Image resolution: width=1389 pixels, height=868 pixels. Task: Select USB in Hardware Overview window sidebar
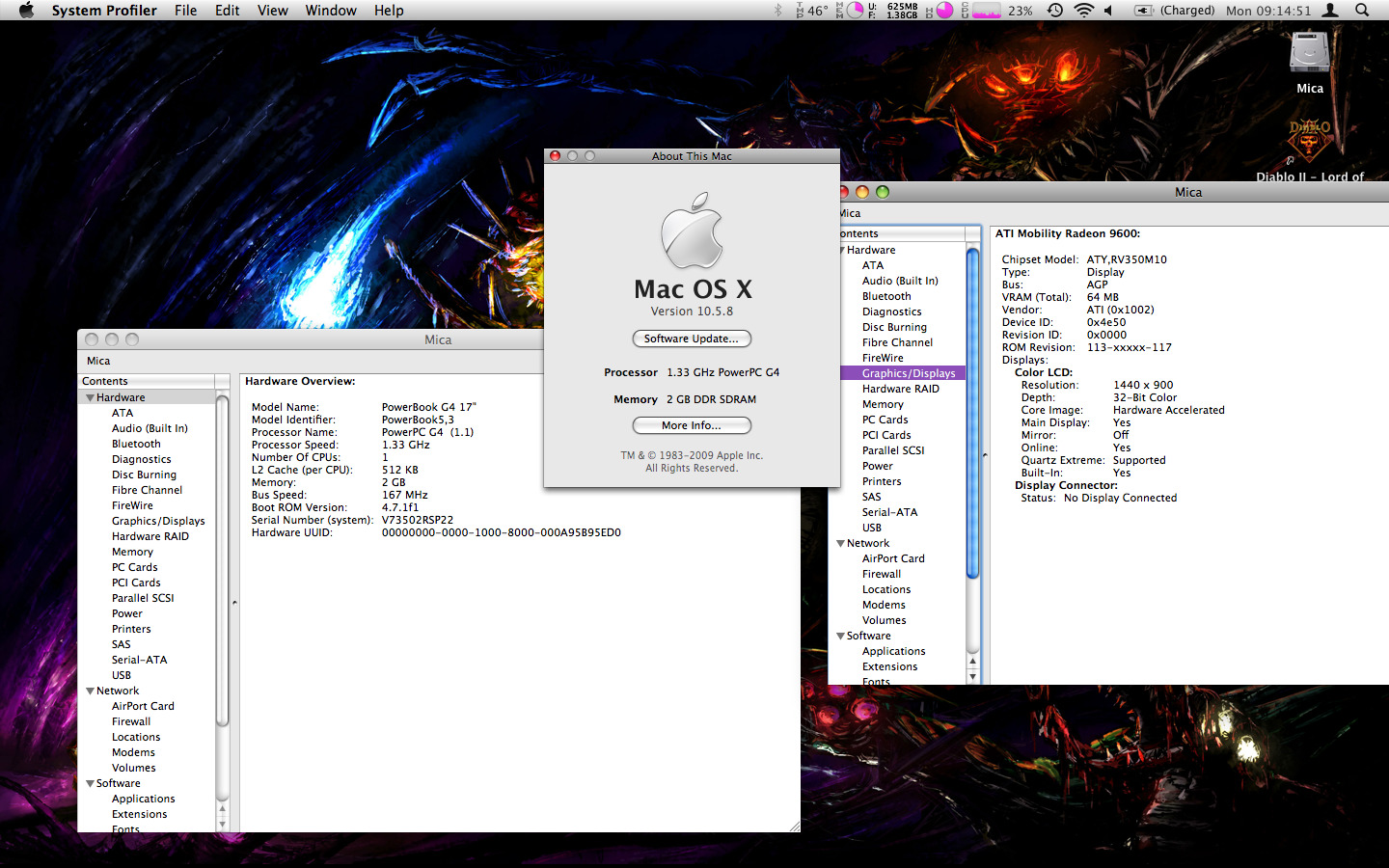121,675
